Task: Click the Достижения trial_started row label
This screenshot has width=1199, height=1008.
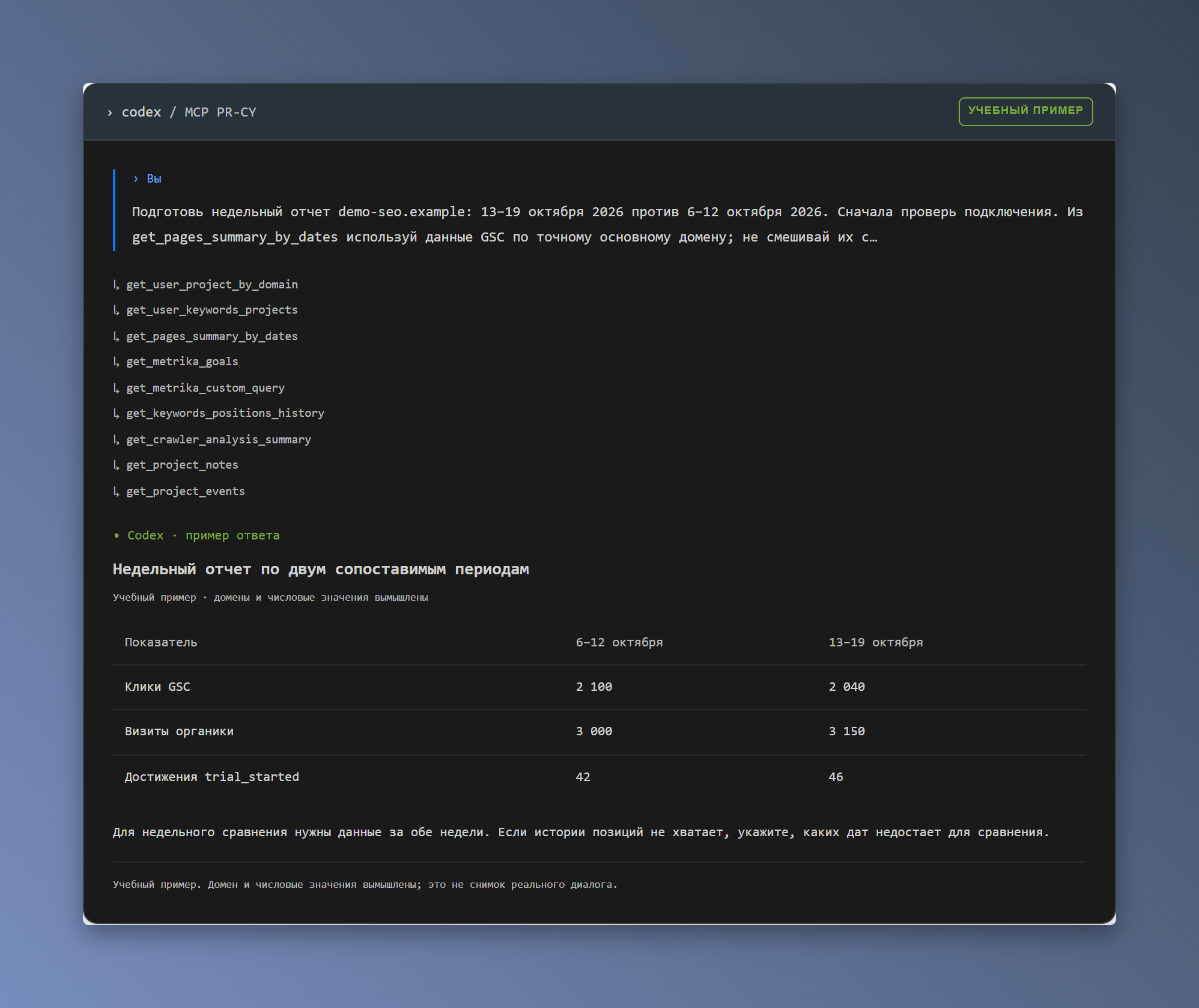Action: tap(211, 777)
